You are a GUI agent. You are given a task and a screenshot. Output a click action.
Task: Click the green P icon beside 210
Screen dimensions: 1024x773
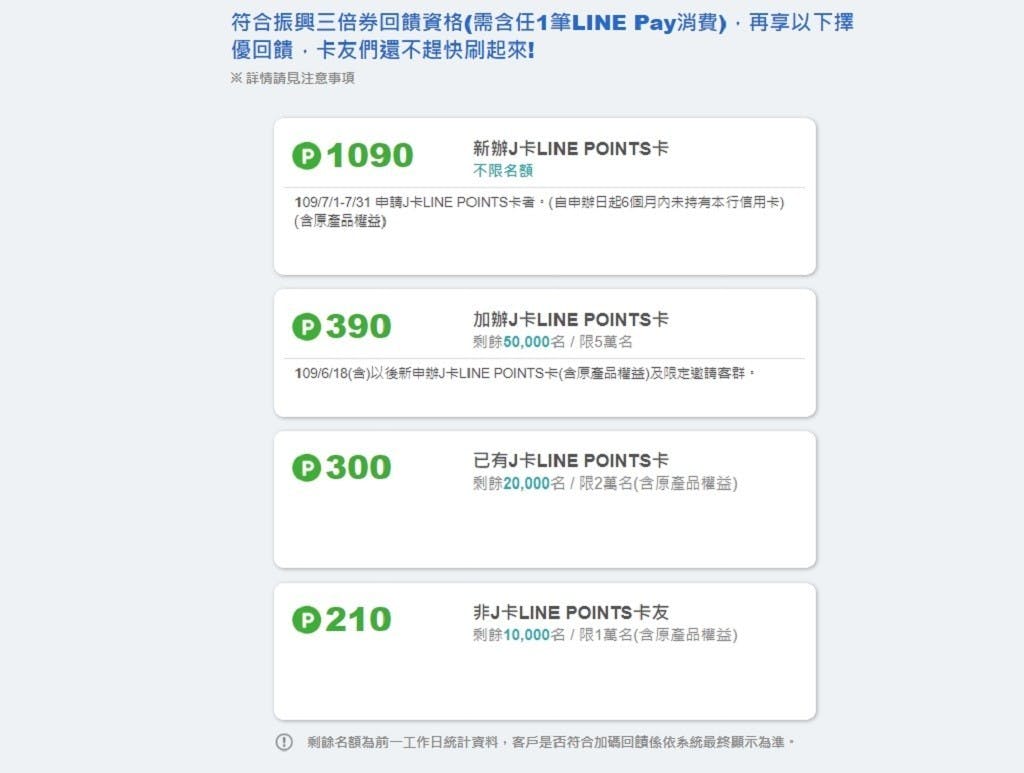click(x=306, y=620)
